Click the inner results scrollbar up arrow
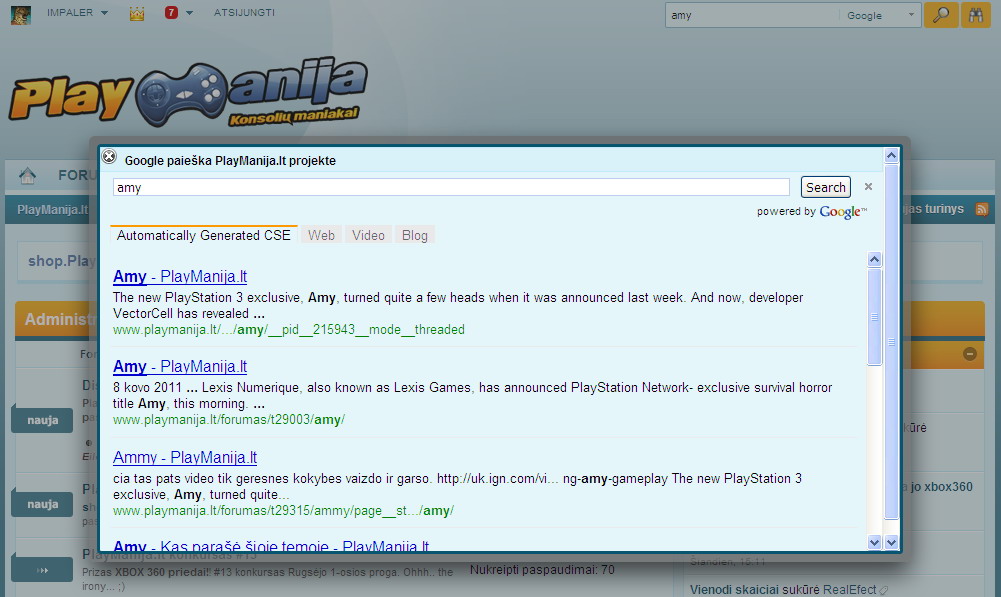The height and width of the screenshot is (597, 1001). coord(875,259)
